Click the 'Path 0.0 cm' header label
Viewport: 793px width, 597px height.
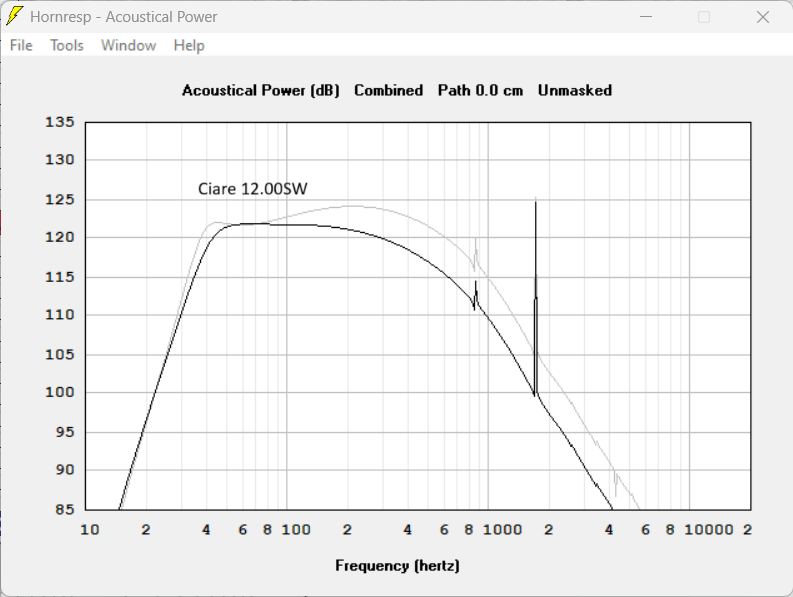pos(480,90)
